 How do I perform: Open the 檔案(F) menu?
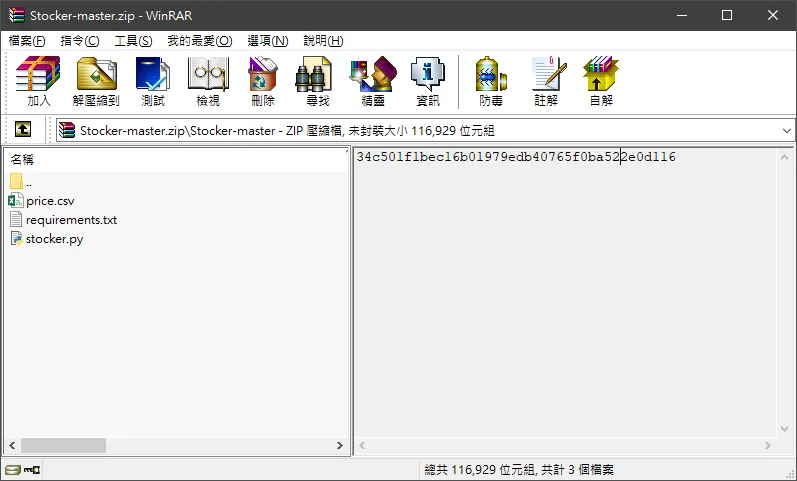click(x=27, y=41)
